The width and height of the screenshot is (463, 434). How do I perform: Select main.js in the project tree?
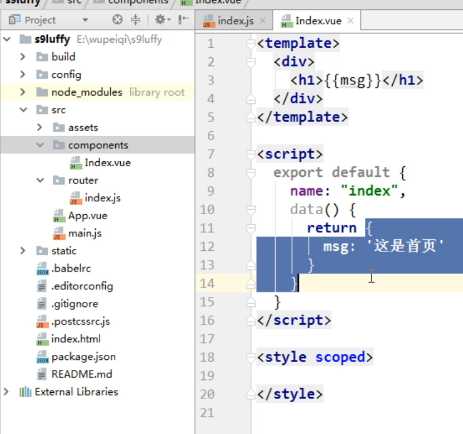(85, 233)
